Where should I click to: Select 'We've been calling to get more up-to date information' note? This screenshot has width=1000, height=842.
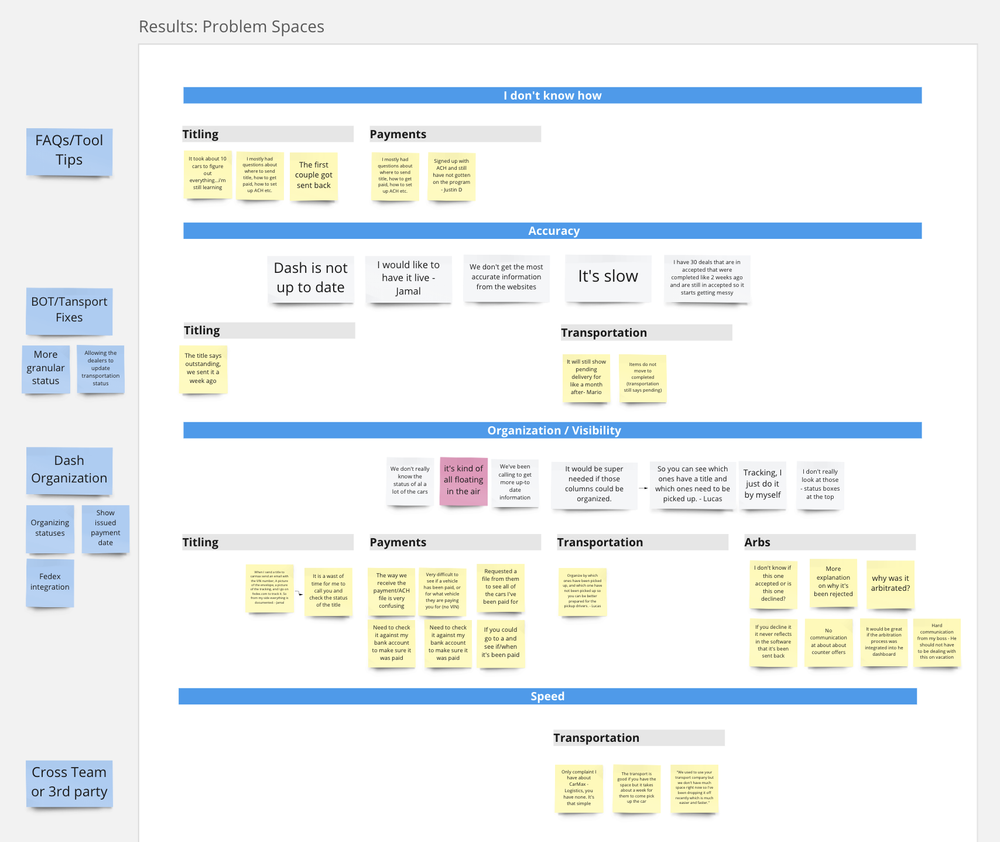point(515,483)
